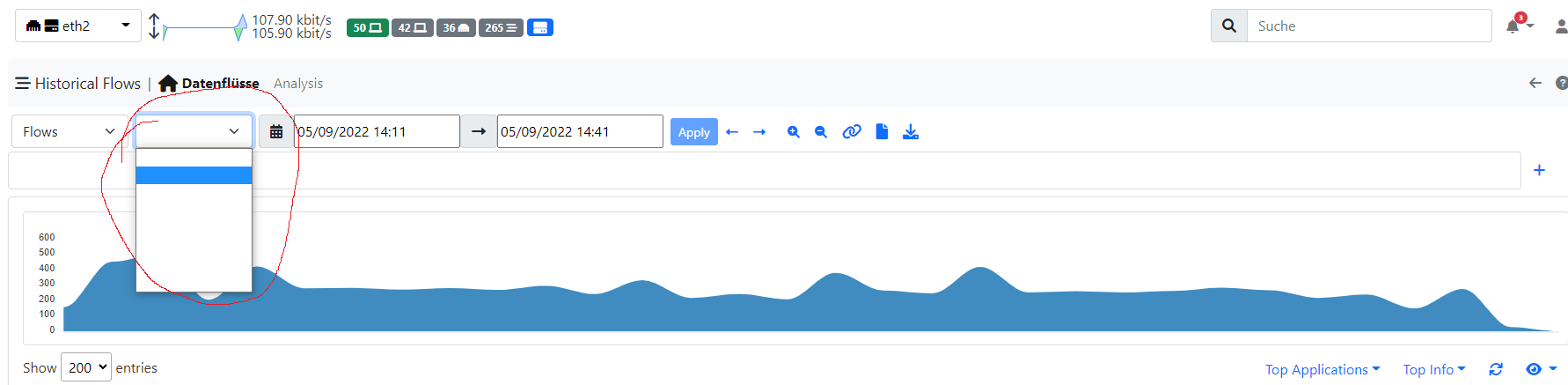Refresh the flows table
The image size is (1568, 385).
1496,369
